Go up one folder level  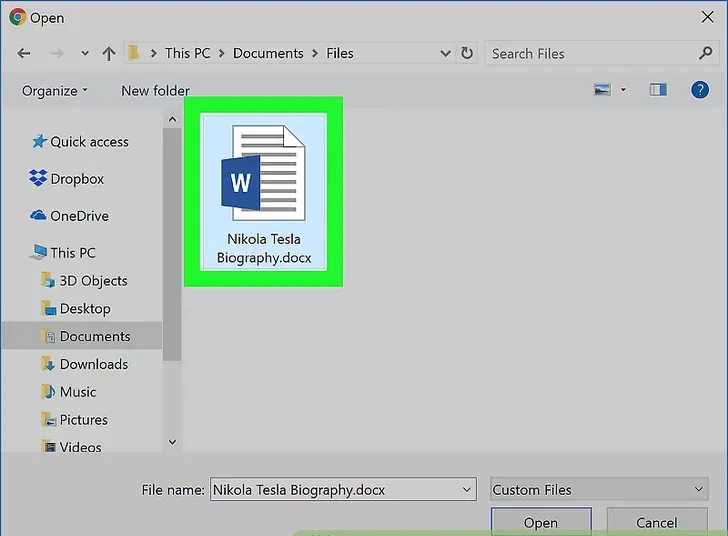(109, 53)
